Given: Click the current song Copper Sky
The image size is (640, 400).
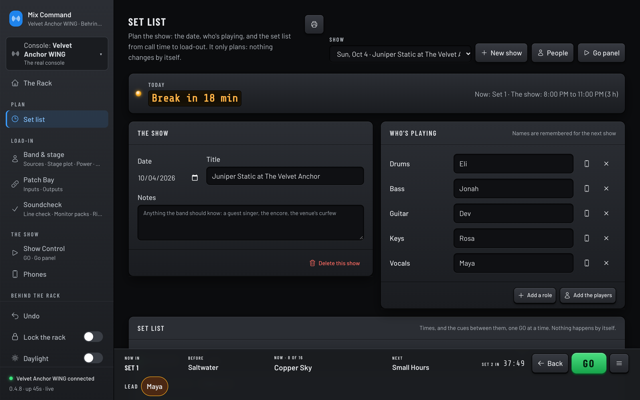Looking at the screenshot, I should pos(293,368).
